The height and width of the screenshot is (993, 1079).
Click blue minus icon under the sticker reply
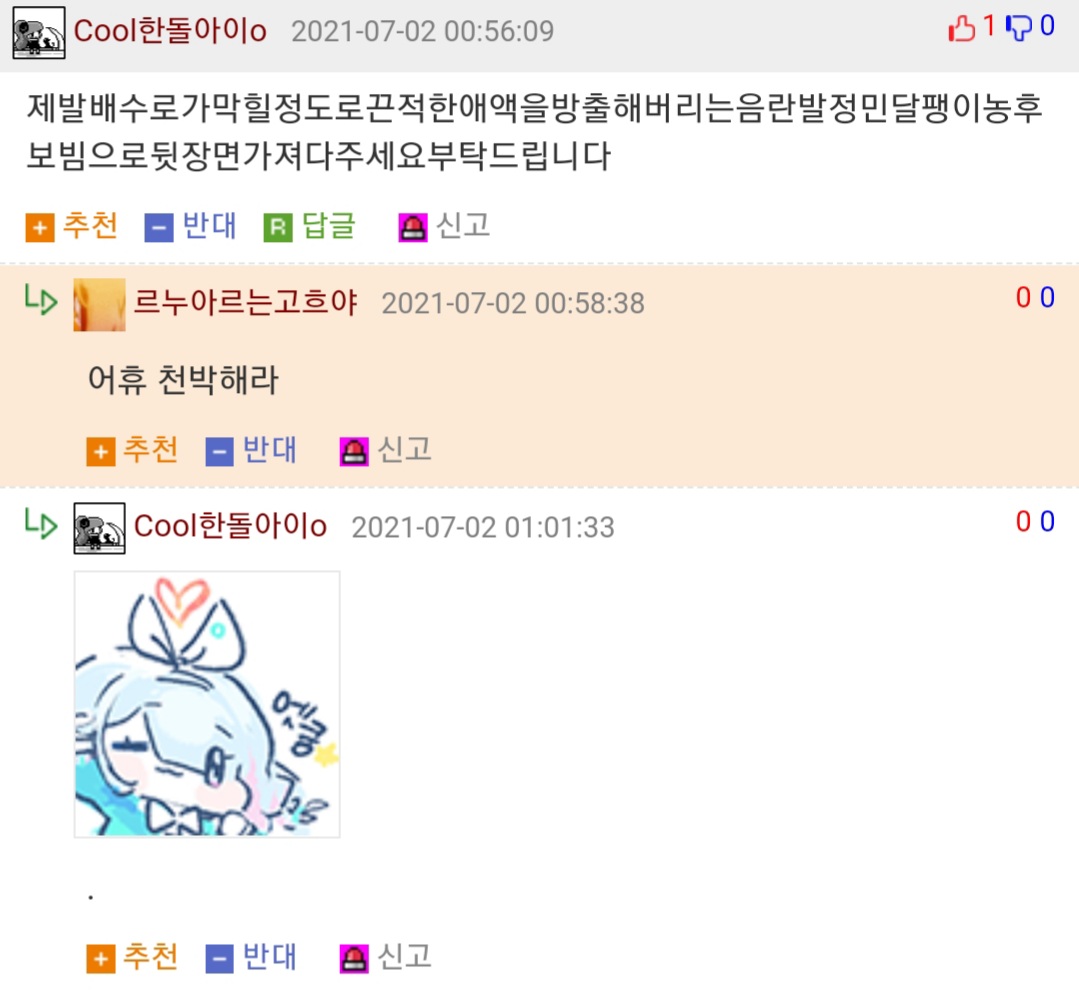[220, 959]
